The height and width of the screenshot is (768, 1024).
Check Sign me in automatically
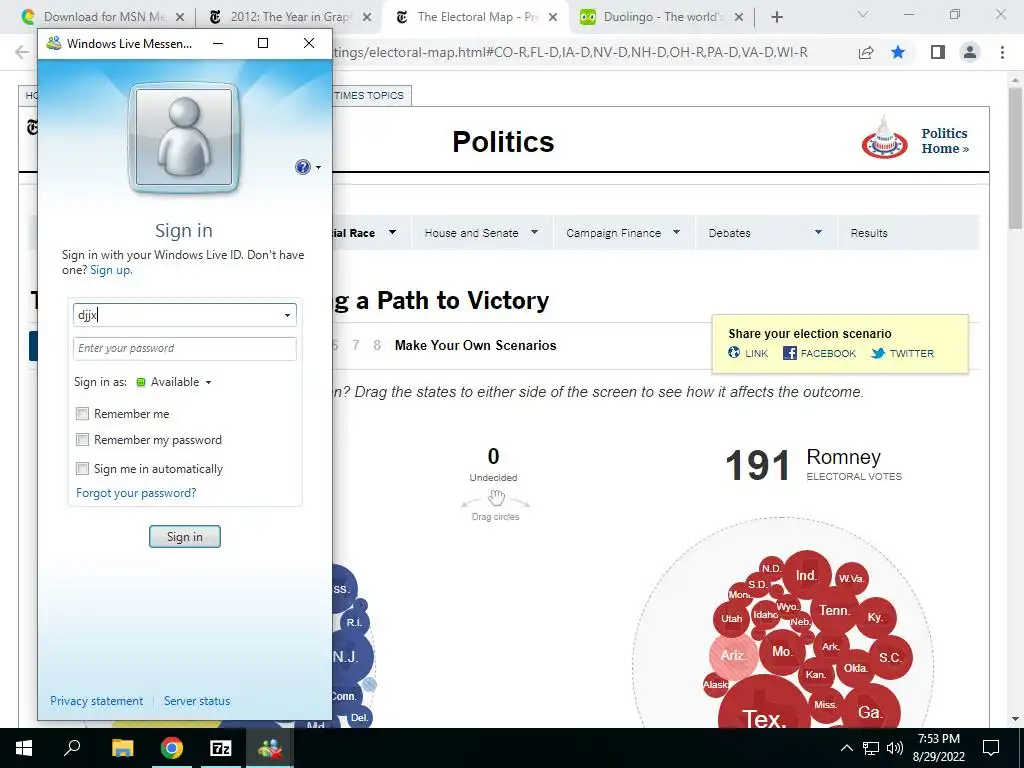point(82,468)
